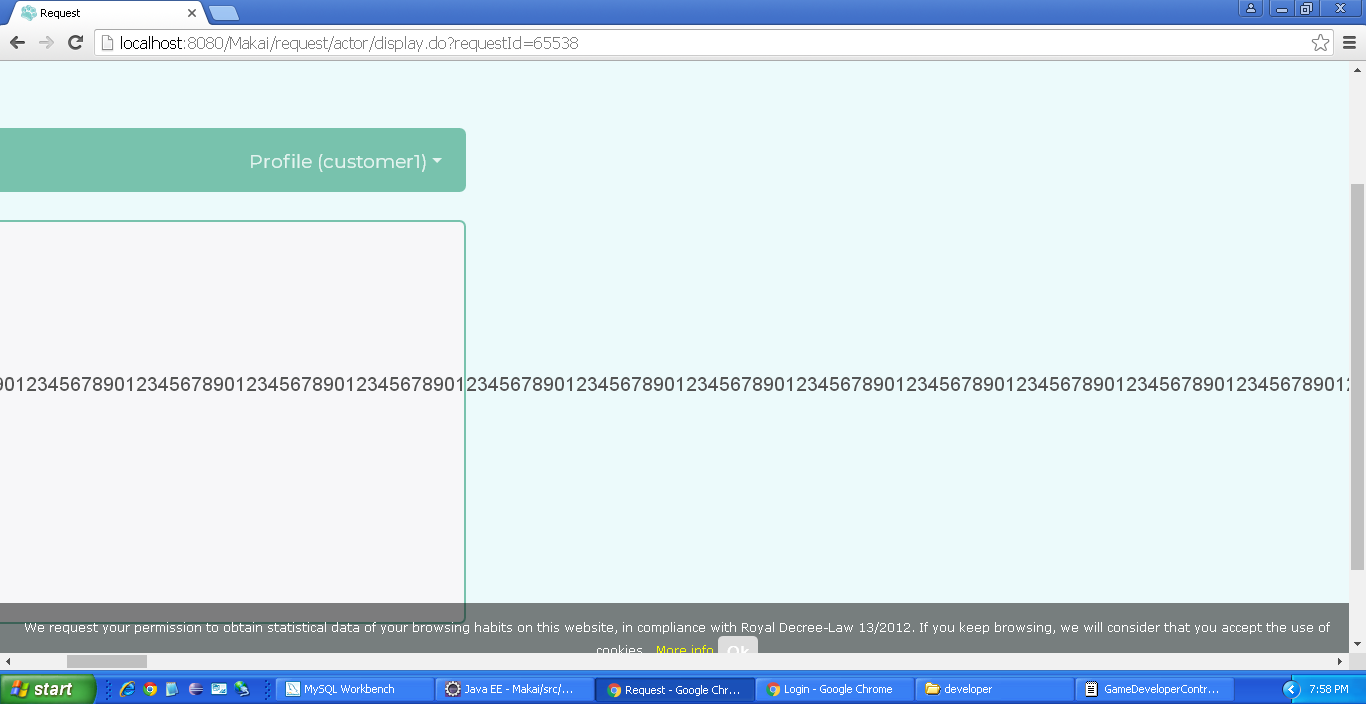The image size is (1366, 704).
Task: Open the developer folder taskbar window
Action: pyautogui.click(x=994, y=689)
